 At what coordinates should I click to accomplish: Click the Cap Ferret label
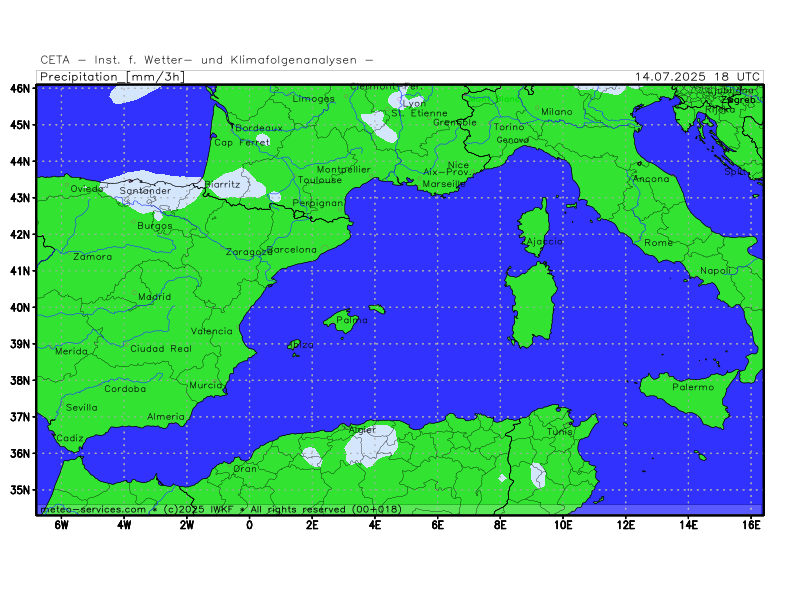tap(242, 142)
